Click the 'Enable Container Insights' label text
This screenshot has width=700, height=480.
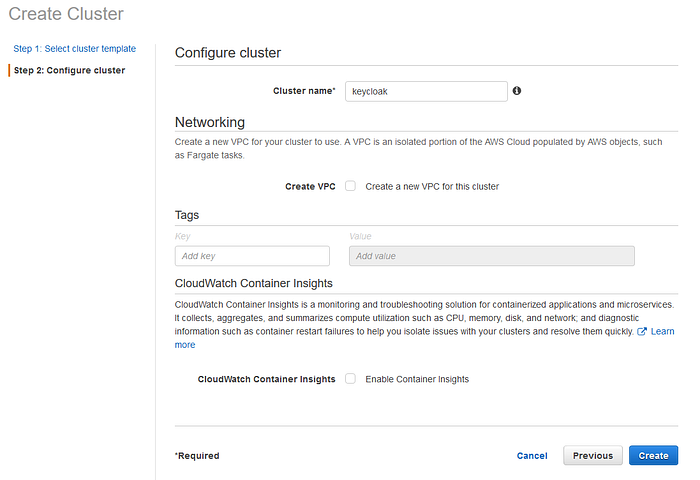tap(417, 379)
